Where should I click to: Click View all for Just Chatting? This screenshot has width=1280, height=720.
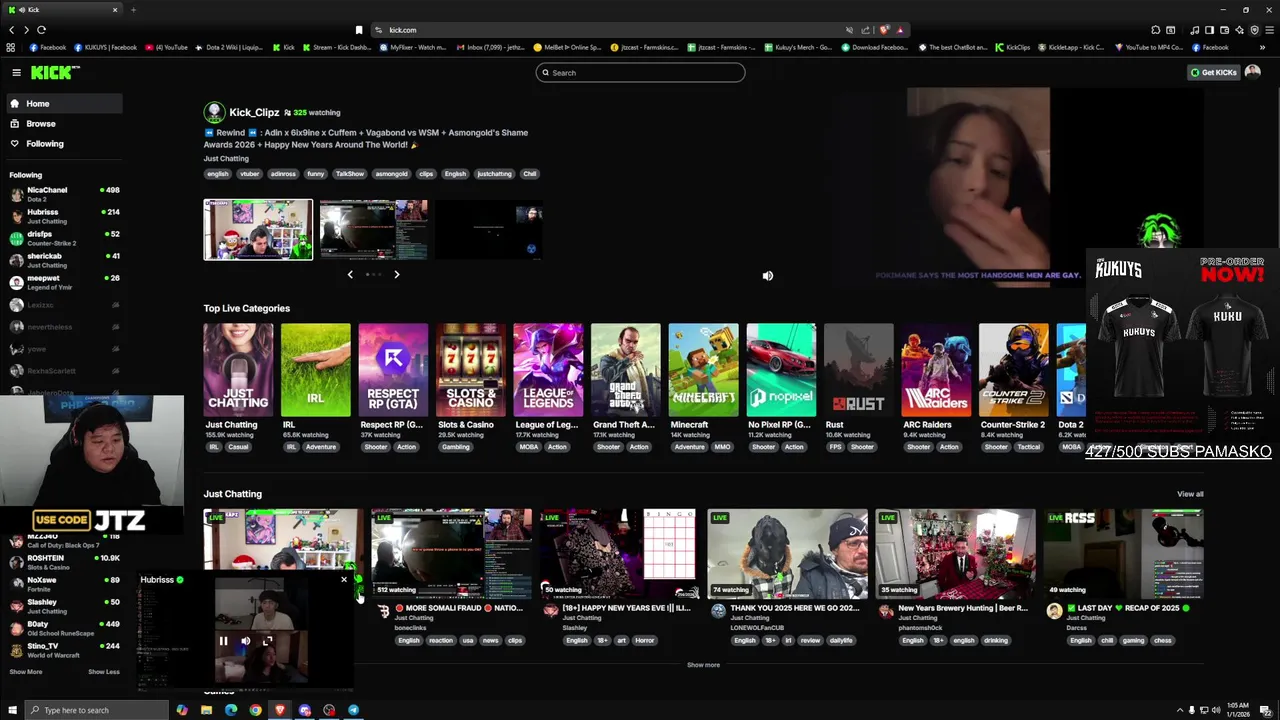1190,494
